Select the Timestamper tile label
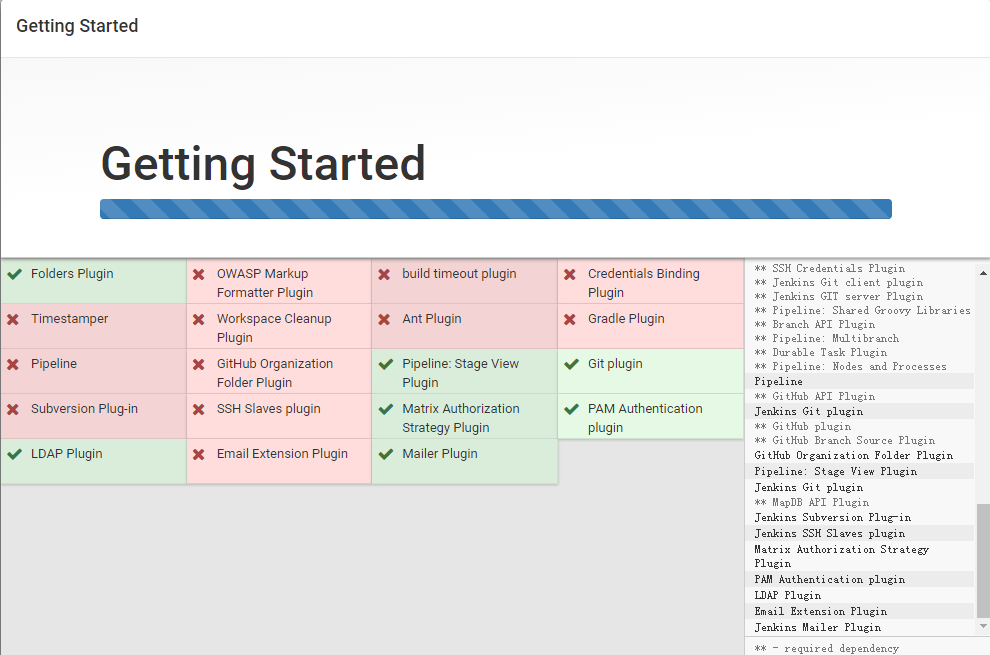This screenshot has height=655, width=990. point(69,318)
